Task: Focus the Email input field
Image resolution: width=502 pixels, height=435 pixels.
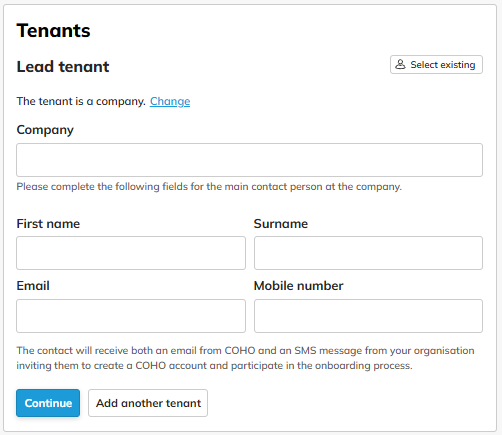Action: pyautogui.click(x=131, y=316)
